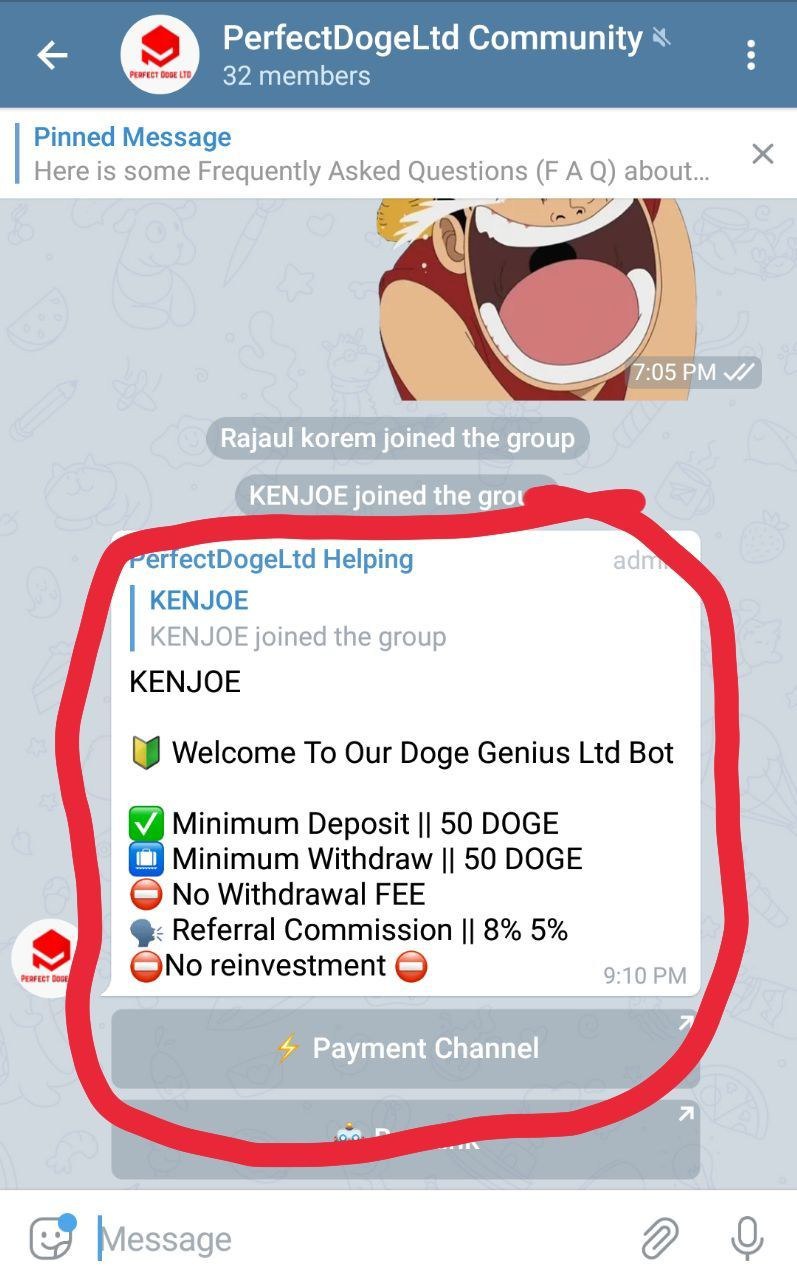Viewport: 797px width, 1280px height.
Task: Tap the PerfectDogeLtd Community title
Action: [432, 38]
